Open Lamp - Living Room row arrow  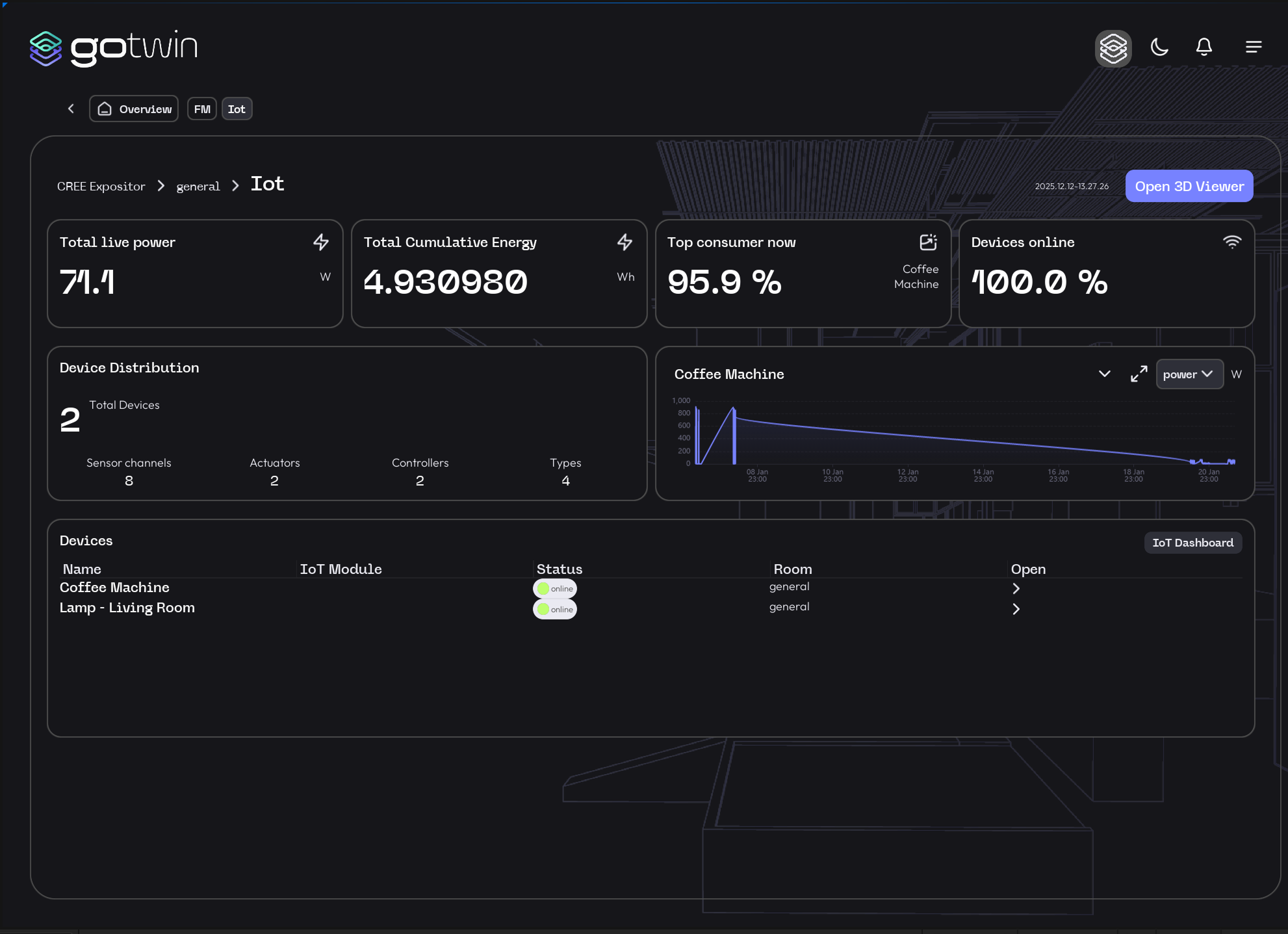point(1016,609)
